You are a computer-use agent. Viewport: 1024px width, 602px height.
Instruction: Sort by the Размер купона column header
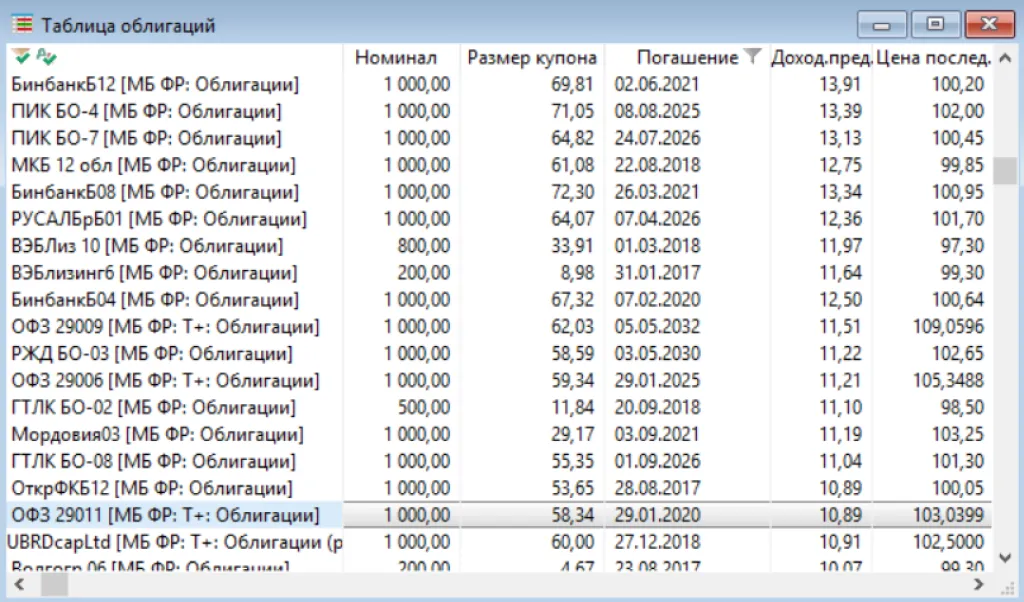tap(532, 57)
